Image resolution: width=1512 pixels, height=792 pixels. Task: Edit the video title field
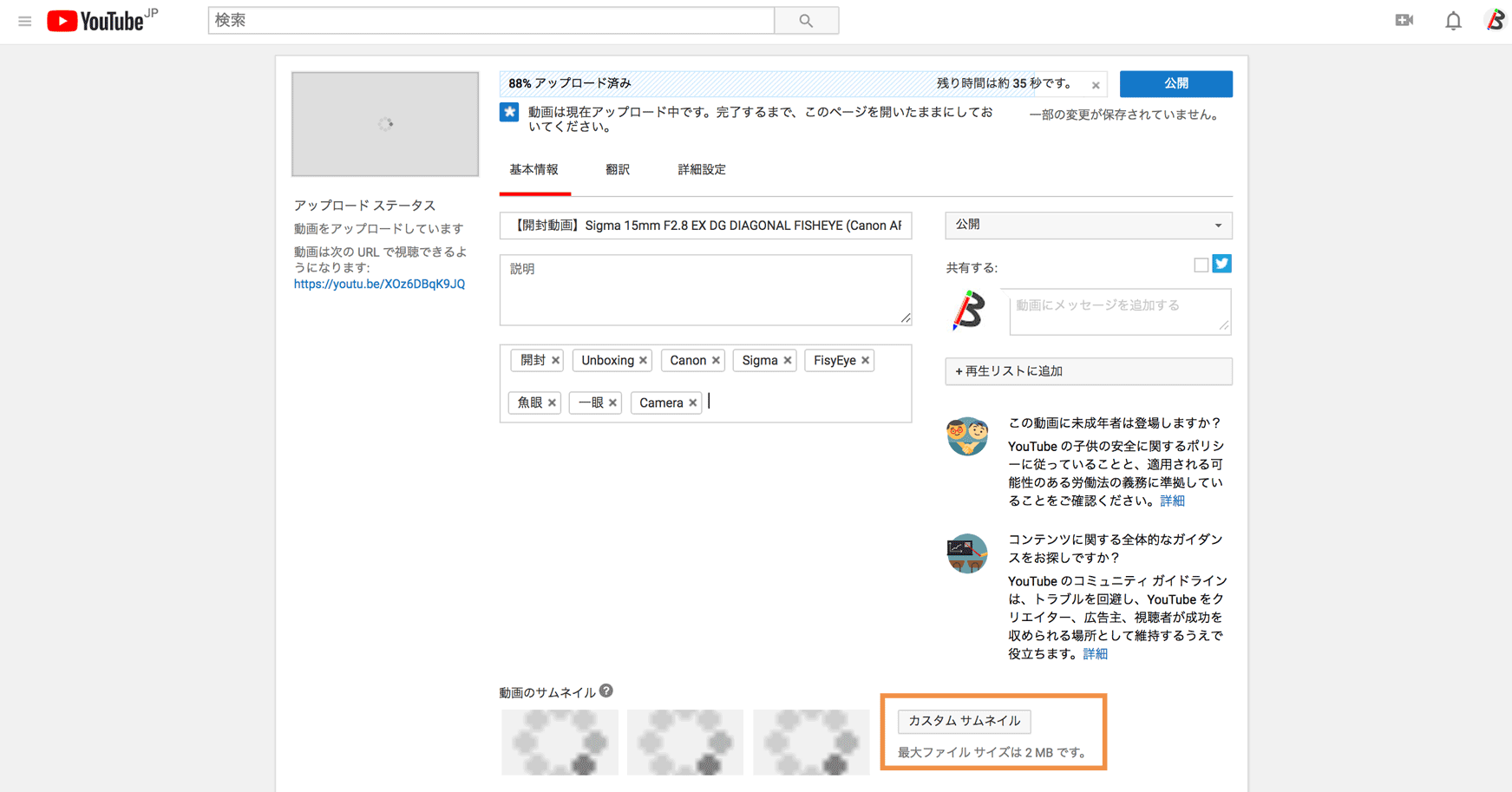(x=705, y=226)
